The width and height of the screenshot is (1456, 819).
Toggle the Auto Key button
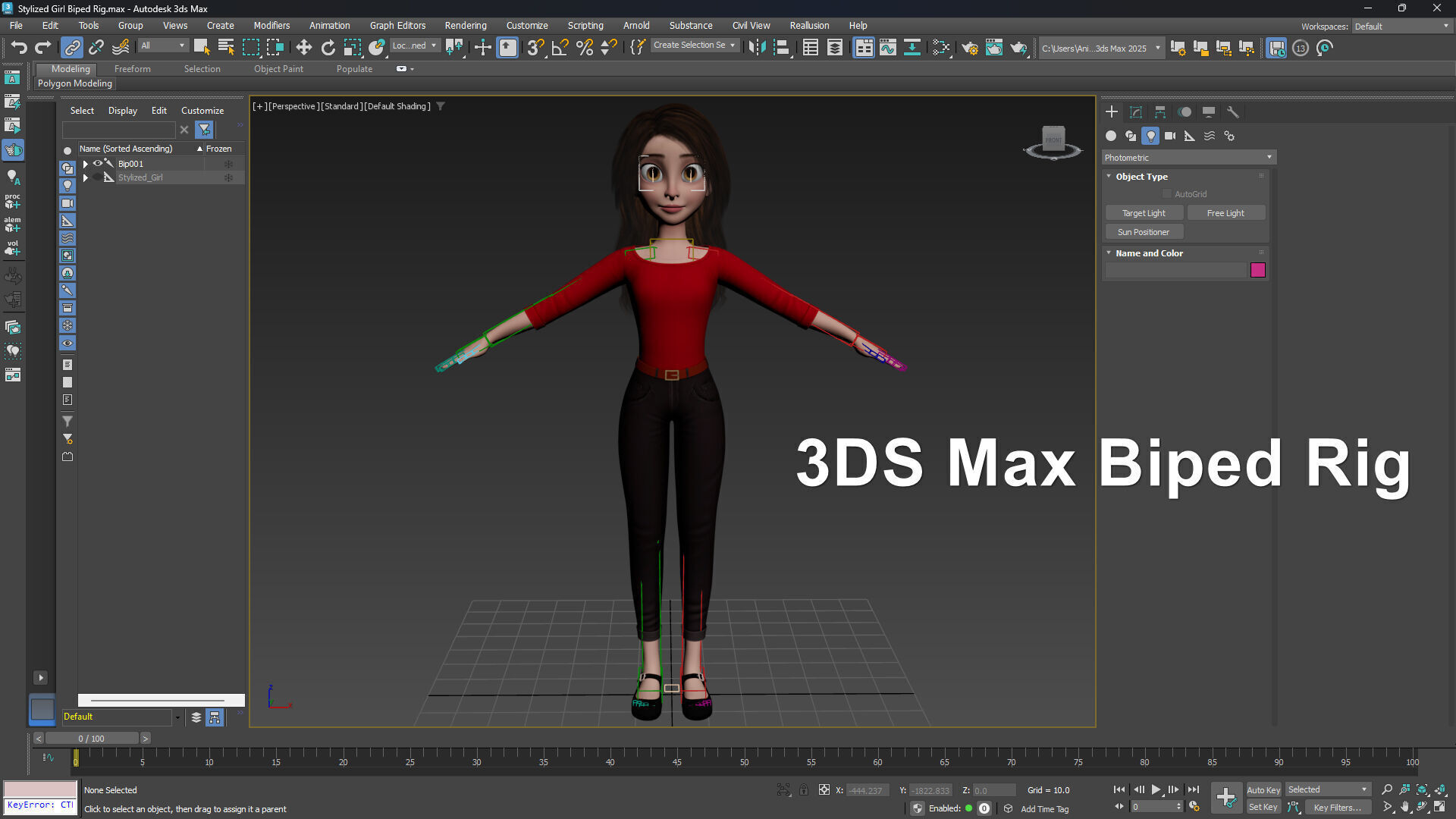1263,789
